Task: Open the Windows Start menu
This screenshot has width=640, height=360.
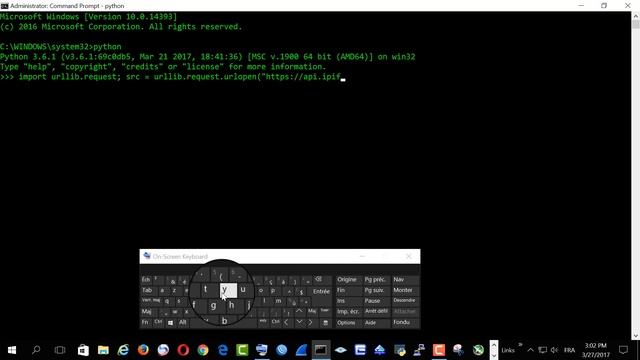Action: click(12, 350)
